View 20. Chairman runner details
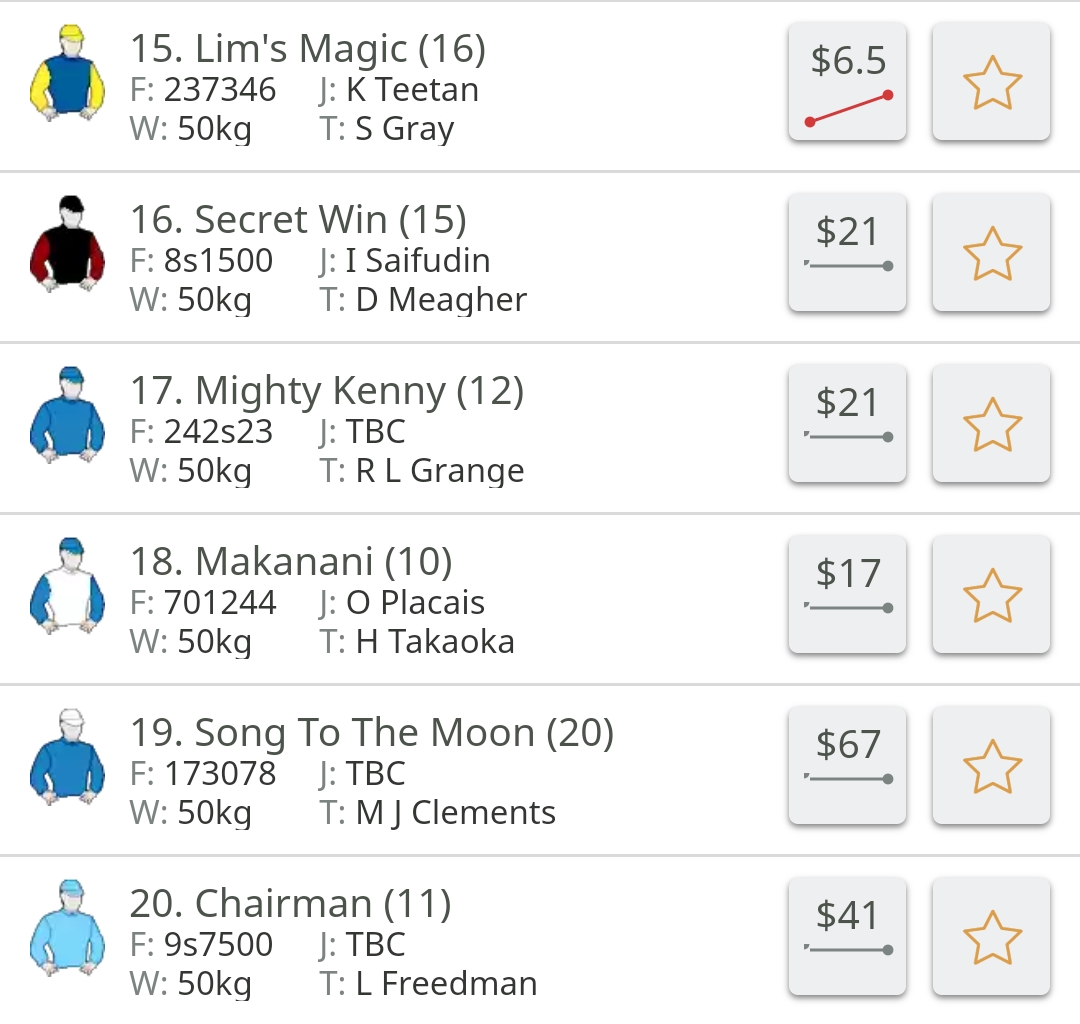The width and height of the screenshot is (1080, 1024). [x=540, y=941]
